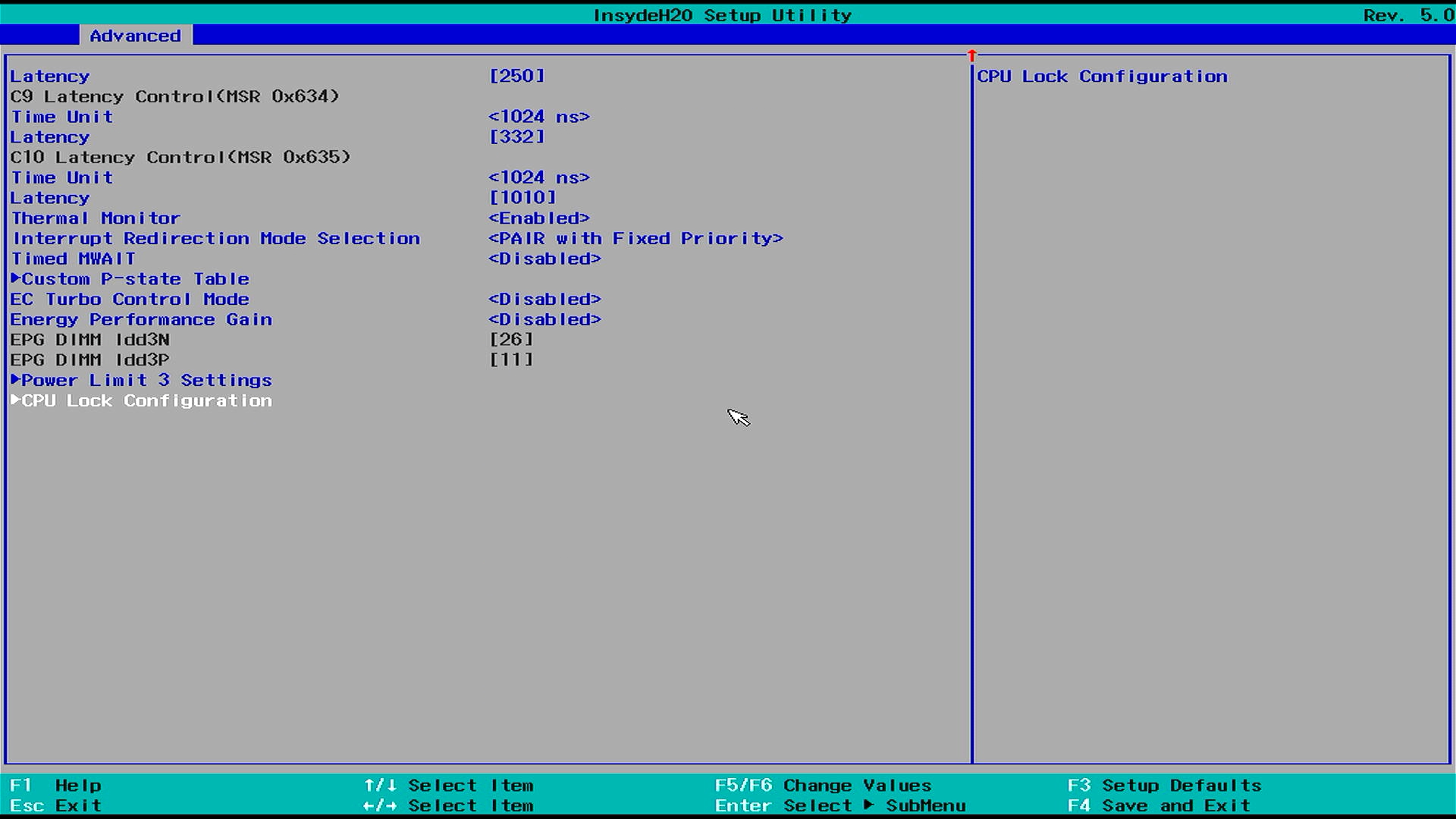Screen dimensions: 1456x819
Task: Toggle Timed MWAIT Disabled value
Action: coord(544,259)
